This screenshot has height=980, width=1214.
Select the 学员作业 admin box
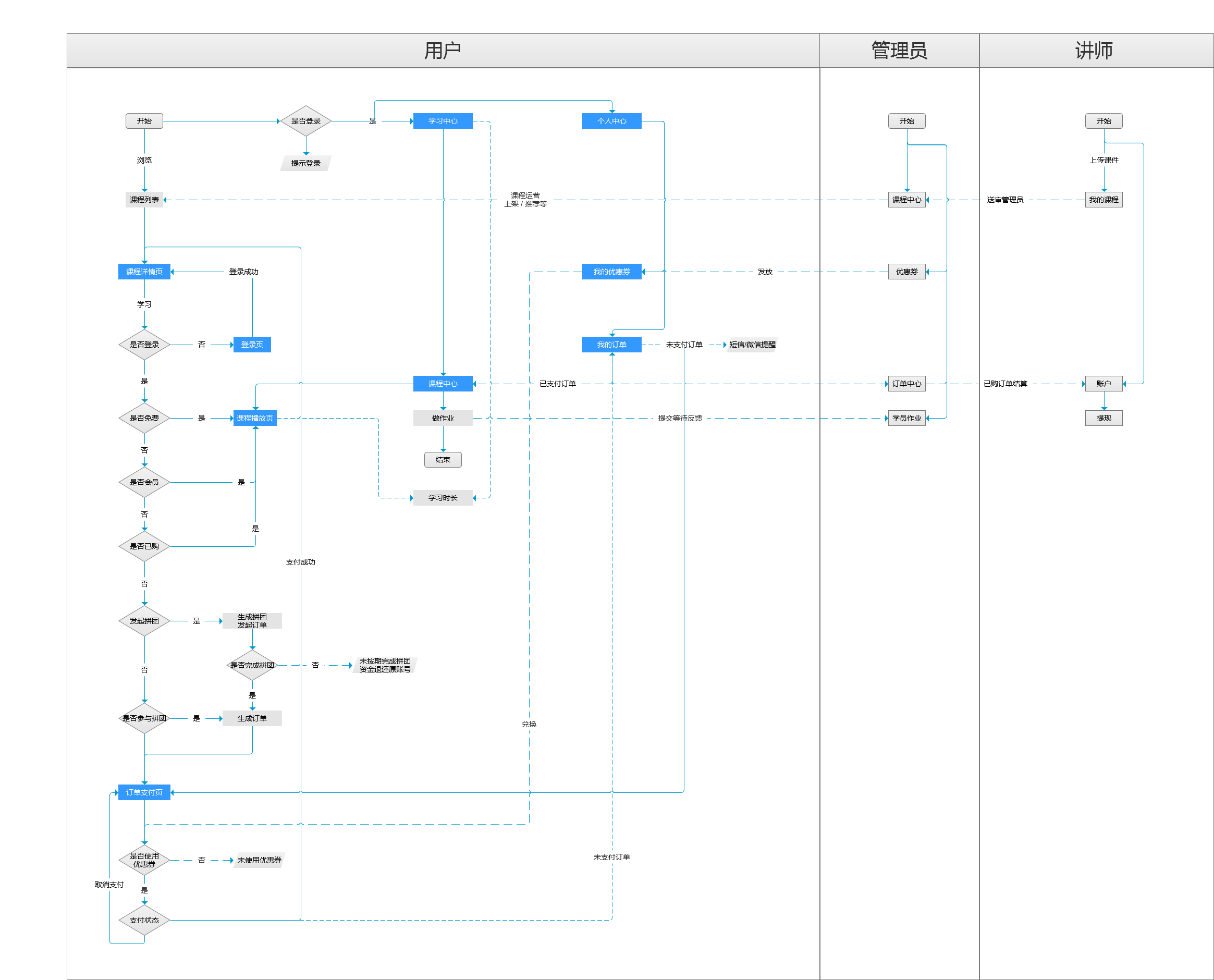click(906, 418)
